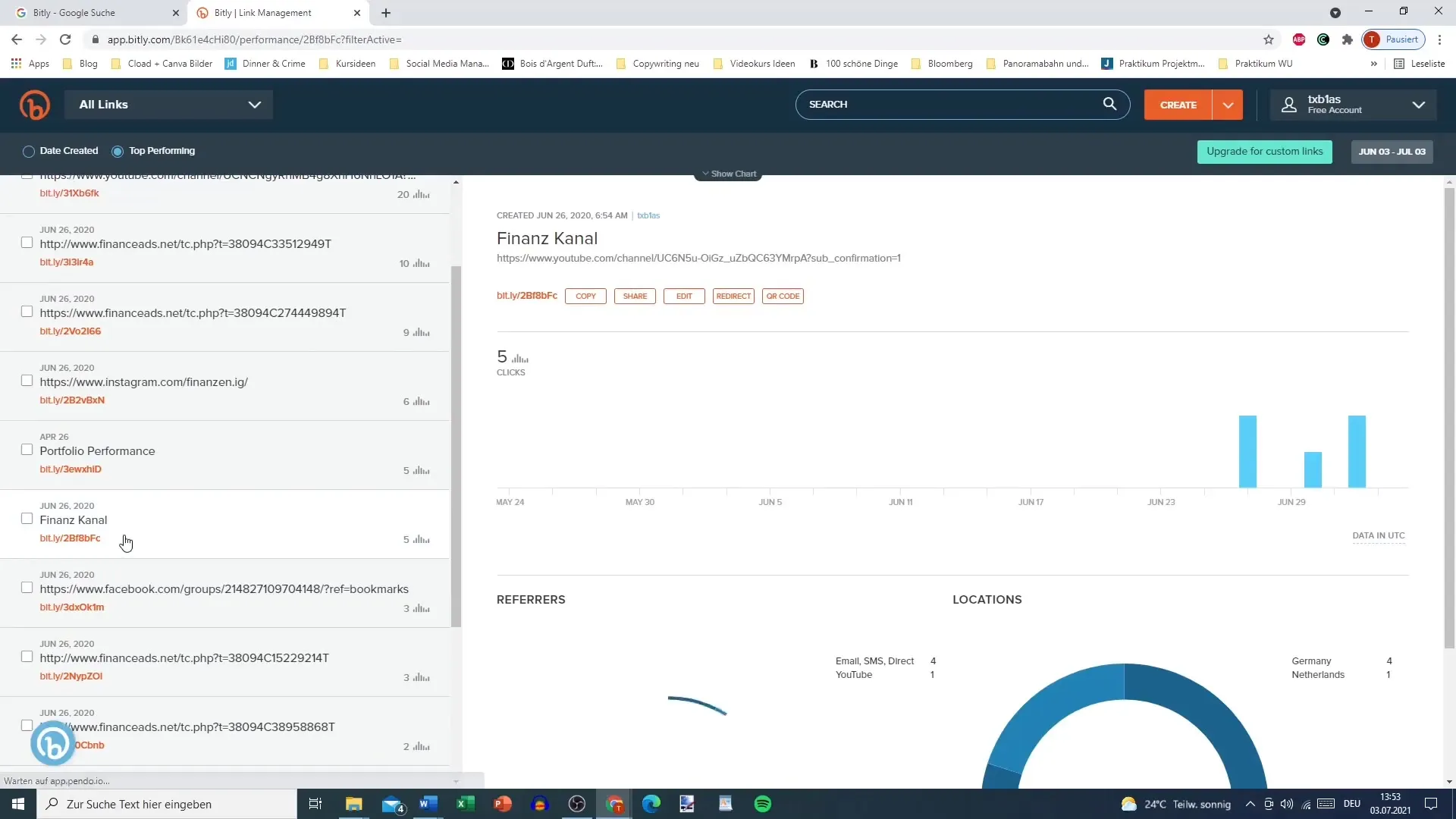The width and height of the screenshot is (1456, 819).
Task: Click the analytics bar chart icon for bit.ly/3ewxhlD
Action: [x=421, y=469]
